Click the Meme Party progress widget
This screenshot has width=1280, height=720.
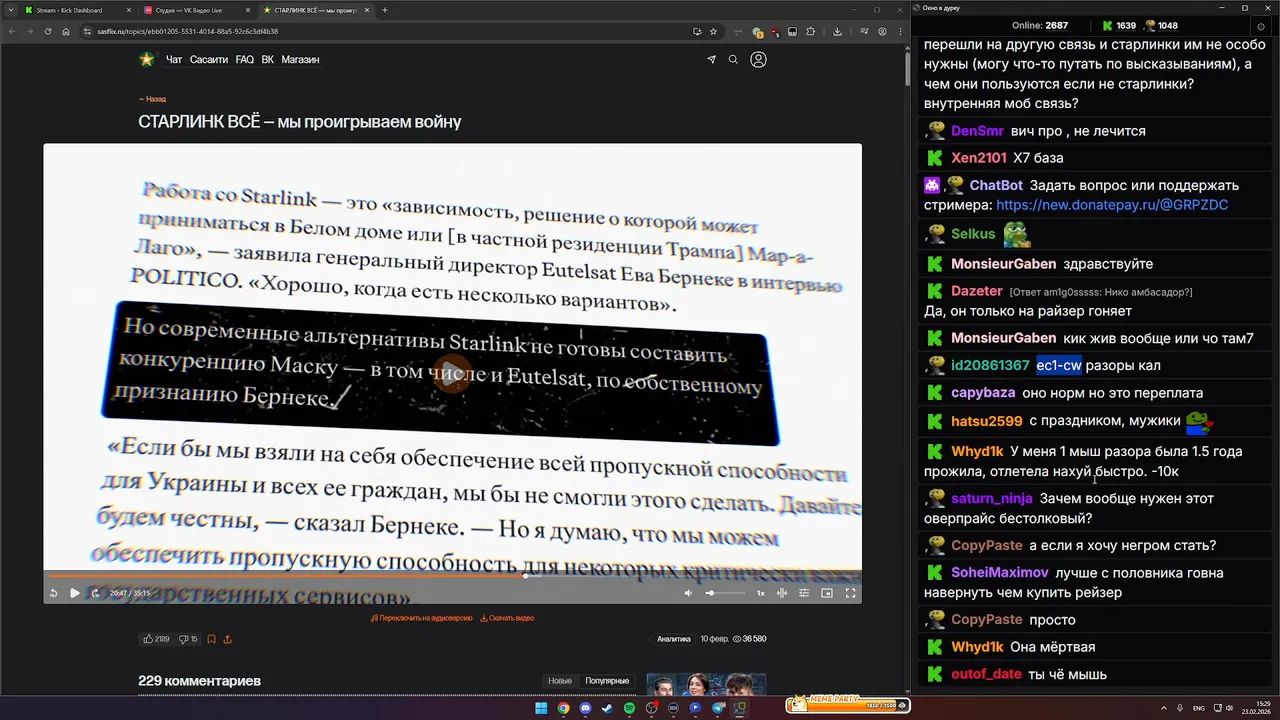847,705
